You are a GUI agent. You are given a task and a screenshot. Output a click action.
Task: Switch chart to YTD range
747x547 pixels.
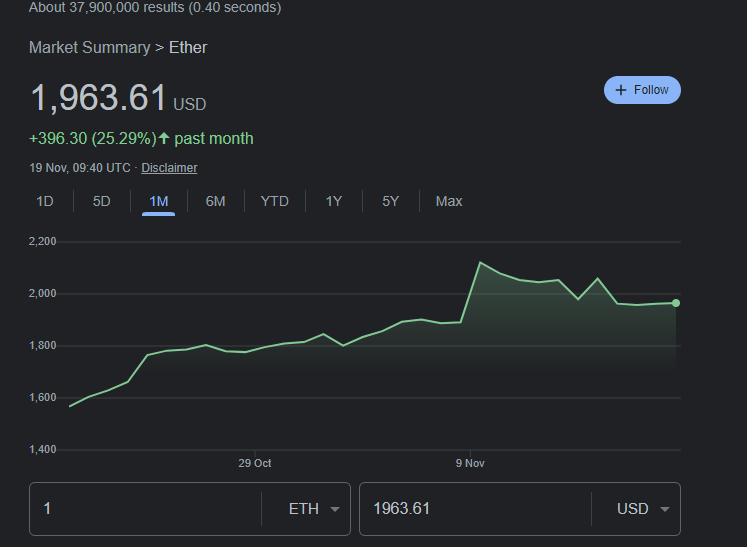click(x=274, y=201)
